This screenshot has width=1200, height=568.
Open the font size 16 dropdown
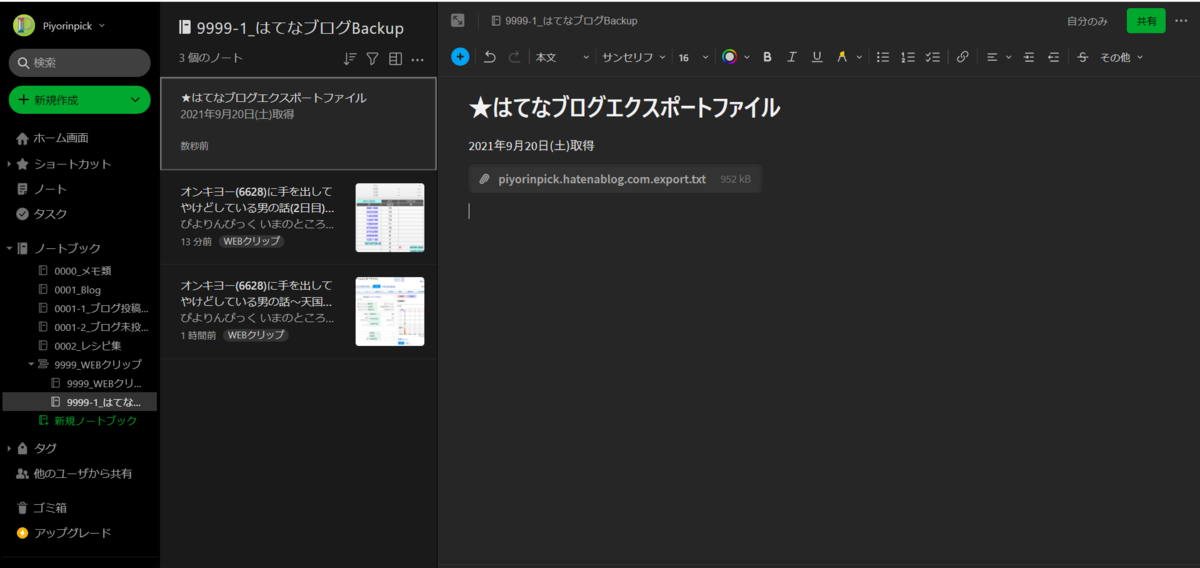tap(693, 57)
